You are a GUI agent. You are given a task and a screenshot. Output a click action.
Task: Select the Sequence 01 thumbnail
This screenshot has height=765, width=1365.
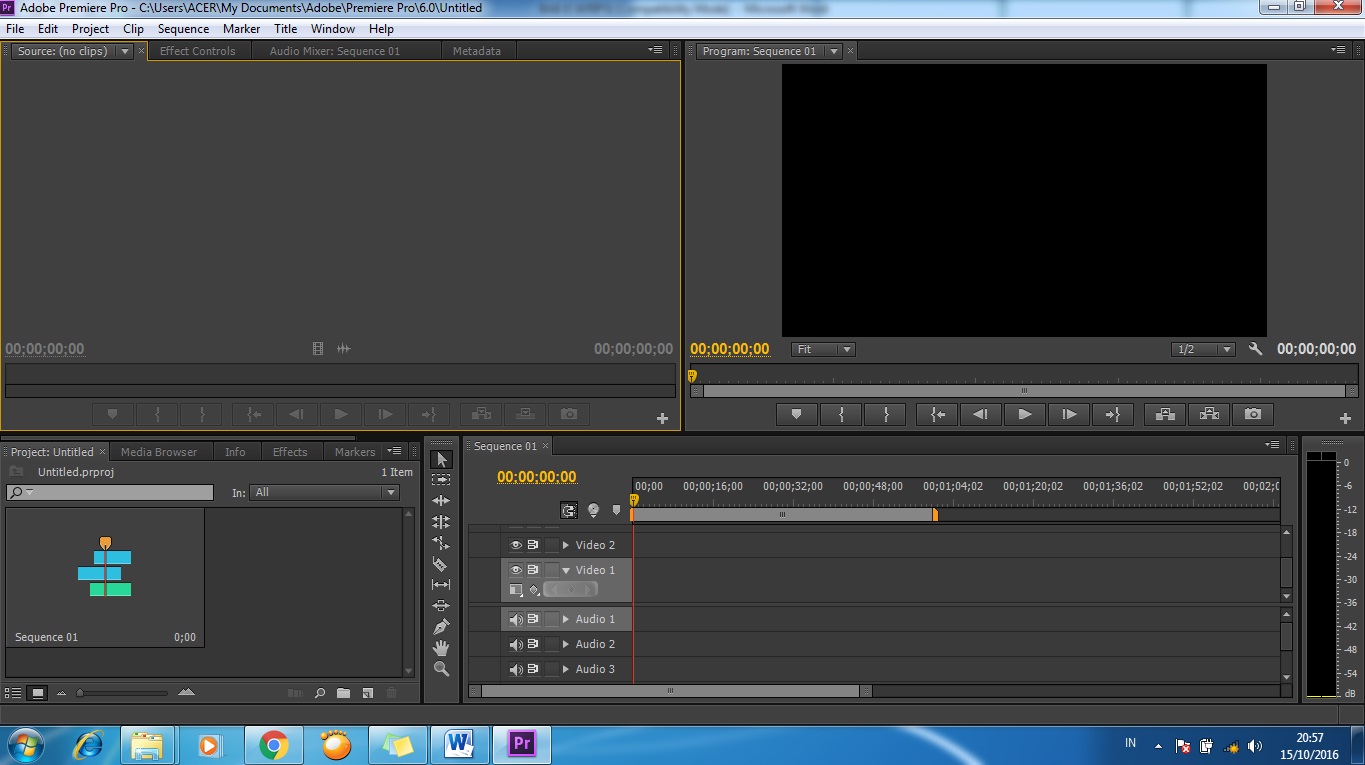[x=105, y=577]
